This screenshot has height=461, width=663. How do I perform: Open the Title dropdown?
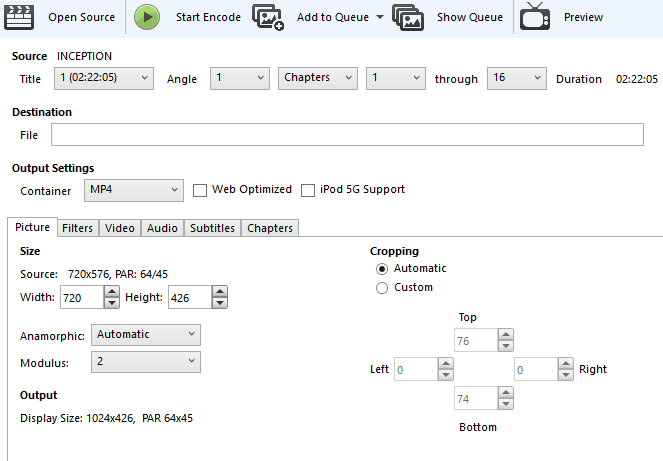(x=105, y=78)
